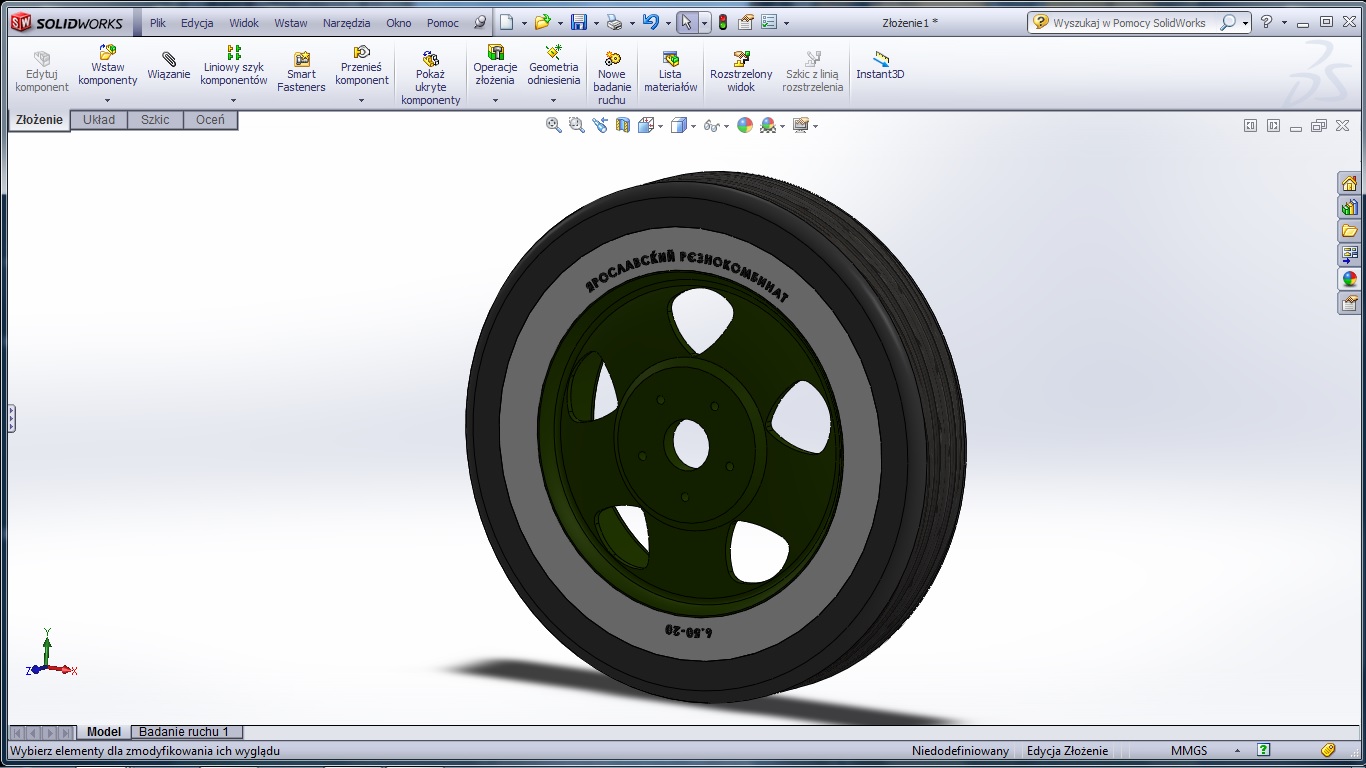The image size is (1366, 768).
Task: Click the Print icon
Action: (615, 22)
